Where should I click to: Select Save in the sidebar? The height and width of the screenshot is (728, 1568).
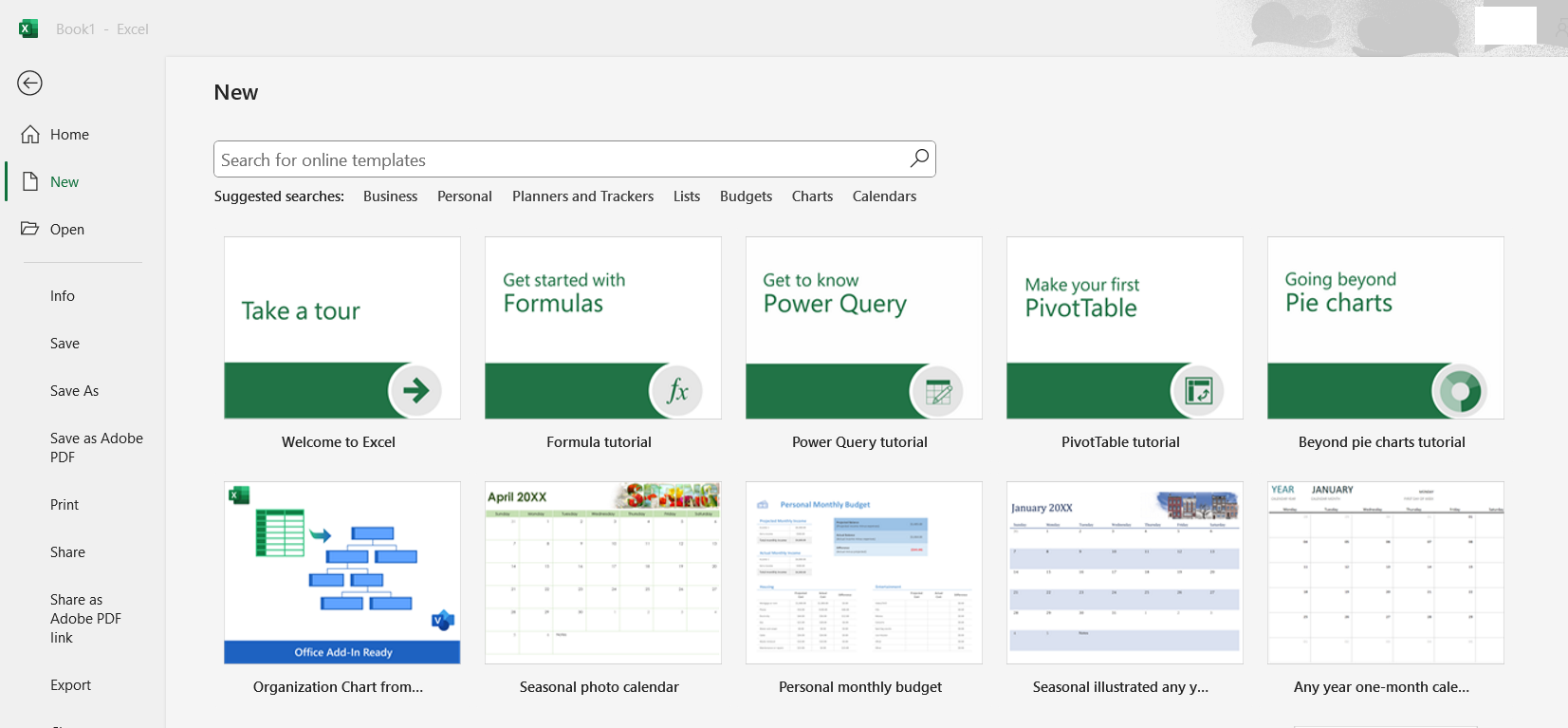pyautogui.click(x=65, y=344)
